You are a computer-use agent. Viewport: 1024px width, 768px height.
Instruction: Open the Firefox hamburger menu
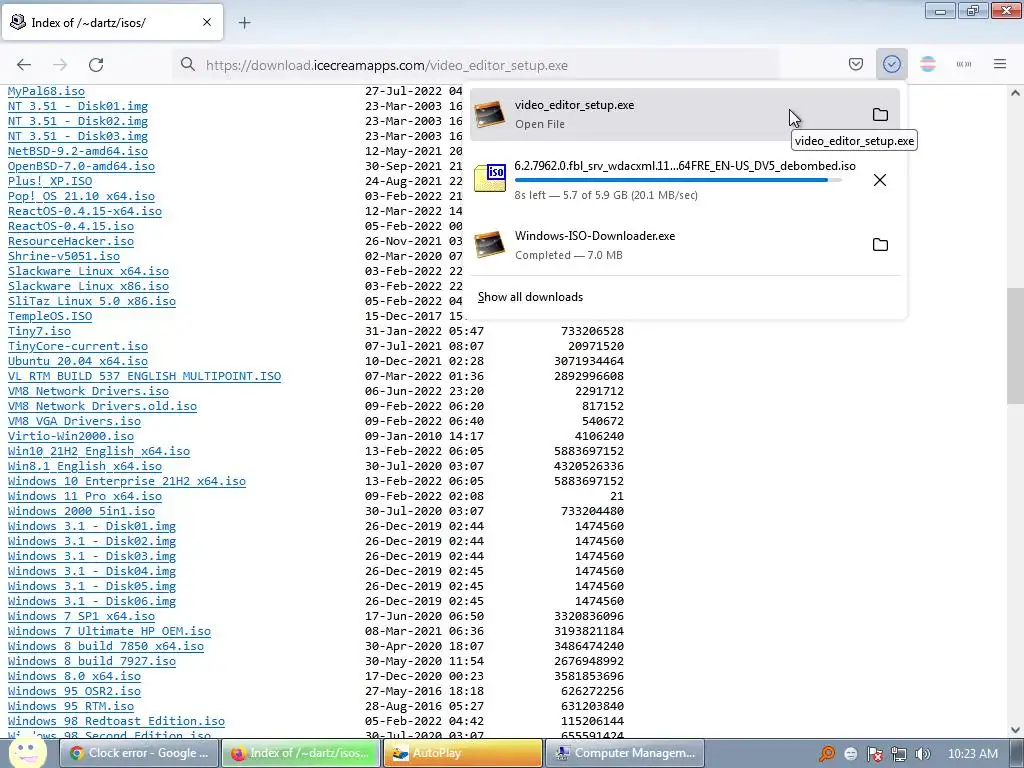(1000, 64)
